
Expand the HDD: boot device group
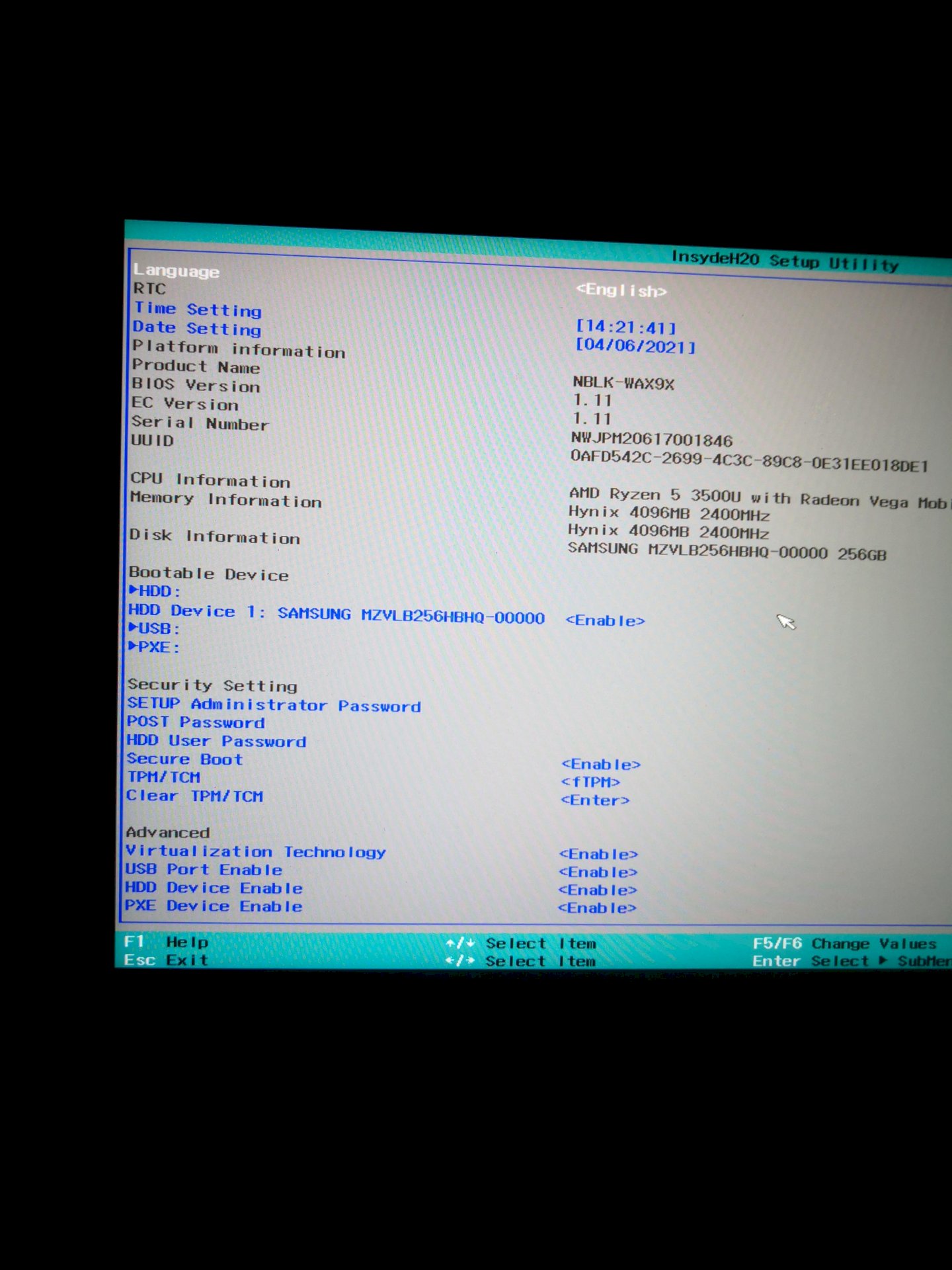click(x=155, y=591)
